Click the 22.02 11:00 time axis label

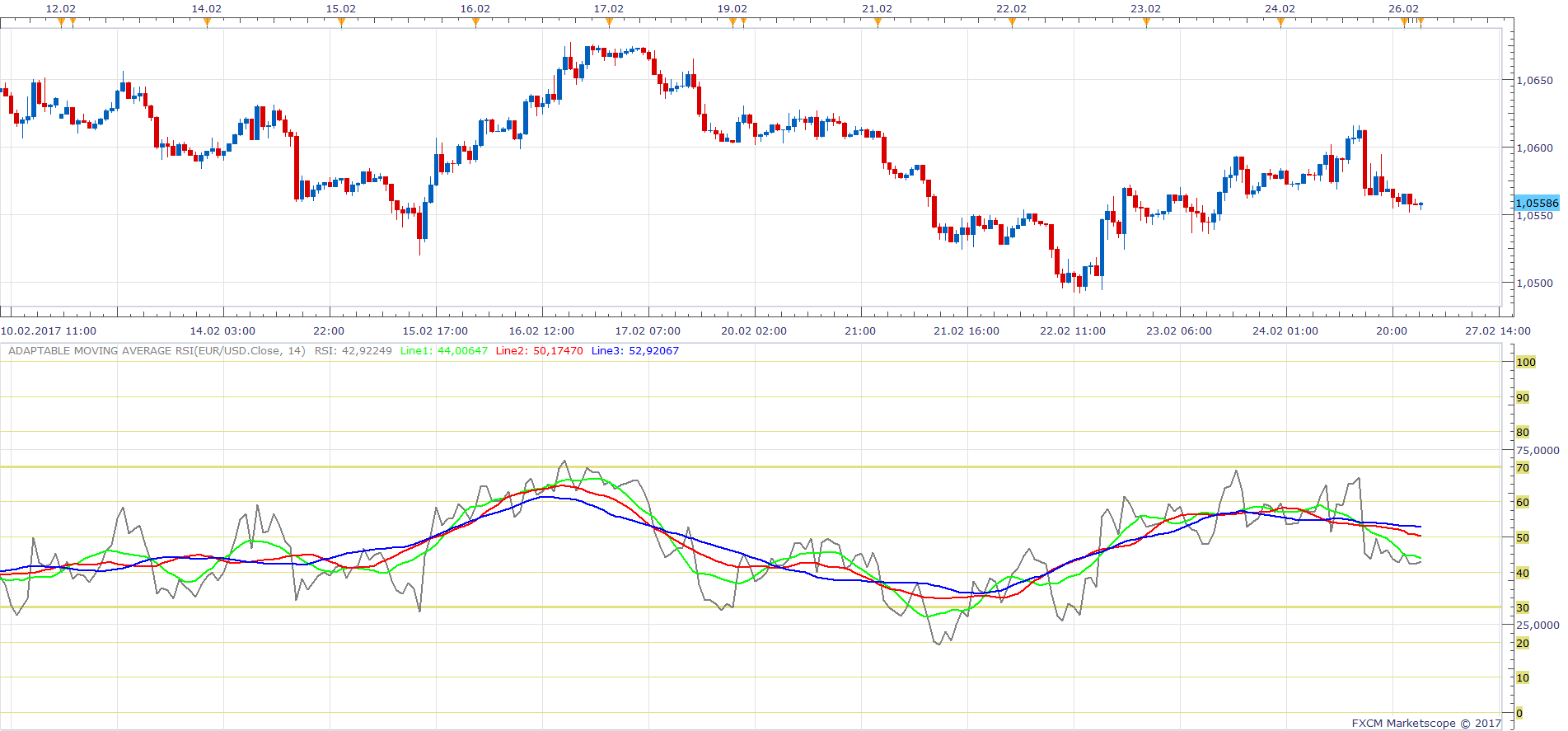[x=1073, y=331]
